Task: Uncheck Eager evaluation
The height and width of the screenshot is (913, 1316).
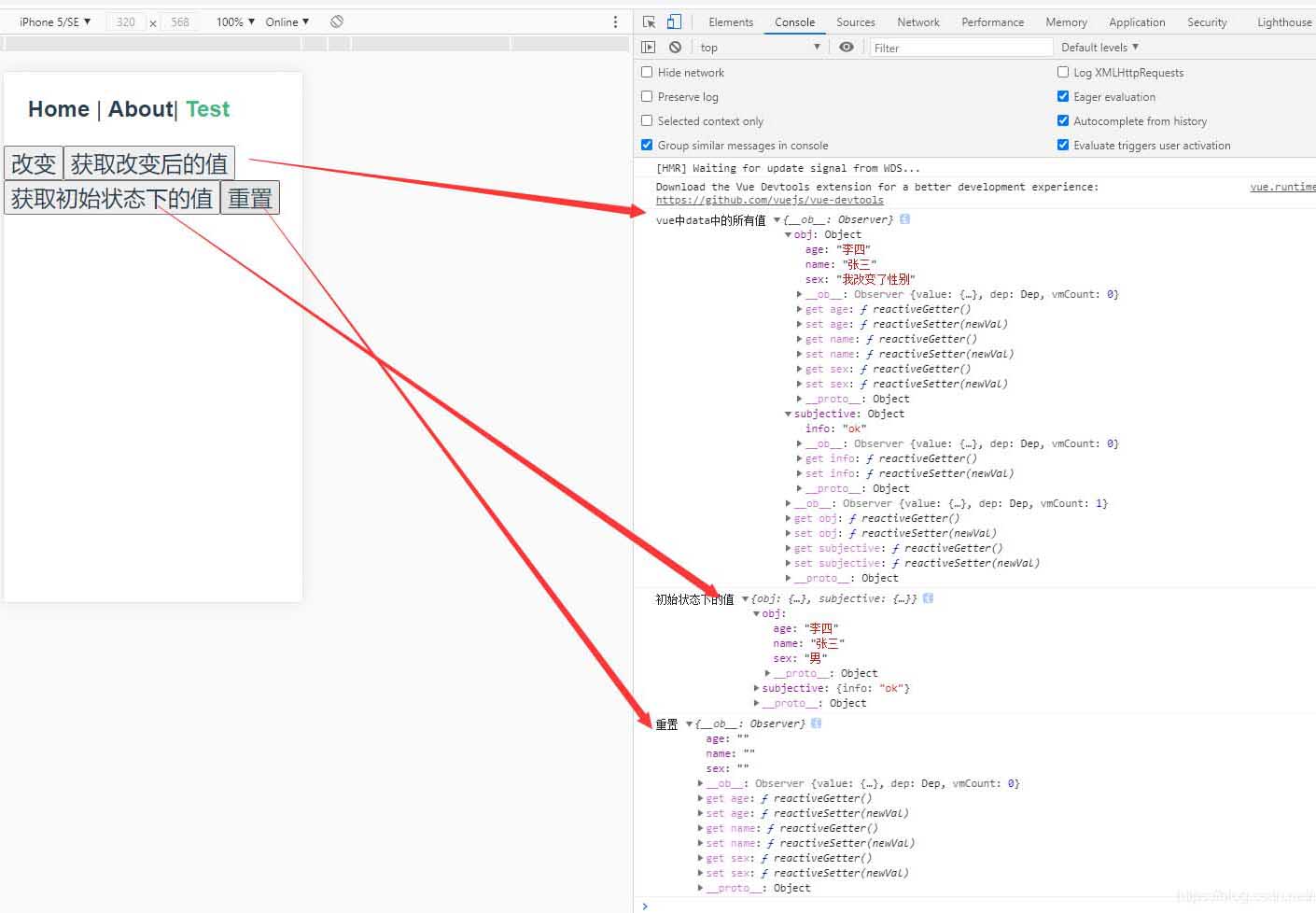Action: pyautogui.click(x=1063, y=96)
